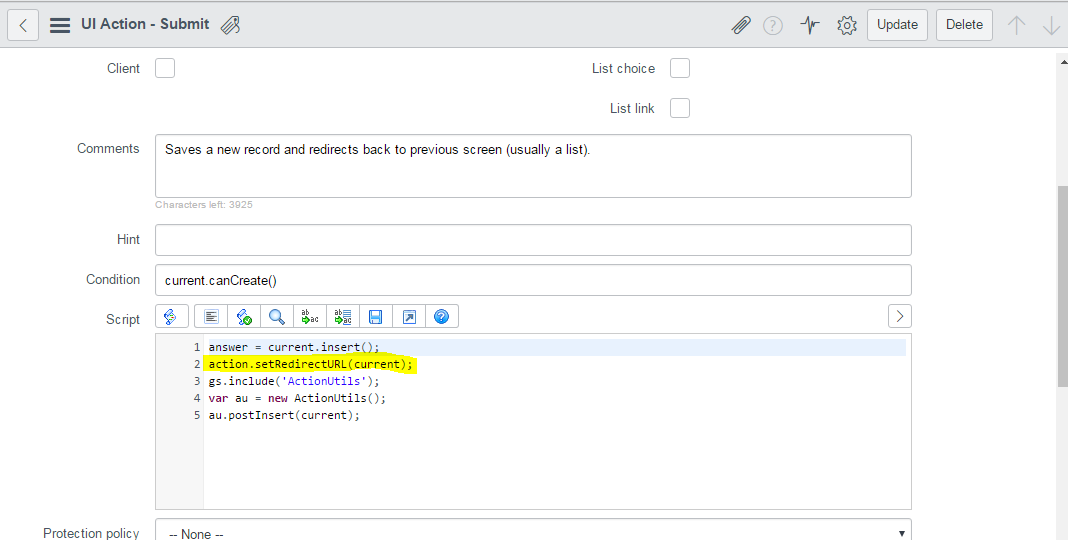
Task: Open manage attachments paperclip in header
Action: 740,25
